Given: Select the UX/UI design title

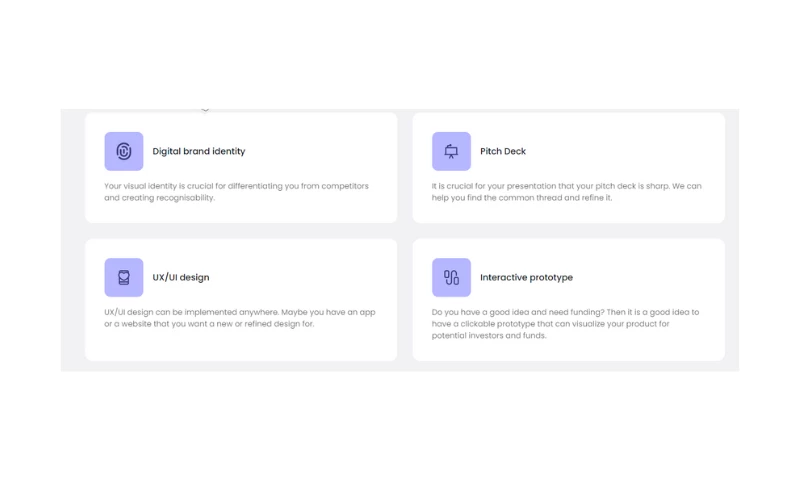Looking at the screenshot, I should pyautogui.click(x=181, y=278).
